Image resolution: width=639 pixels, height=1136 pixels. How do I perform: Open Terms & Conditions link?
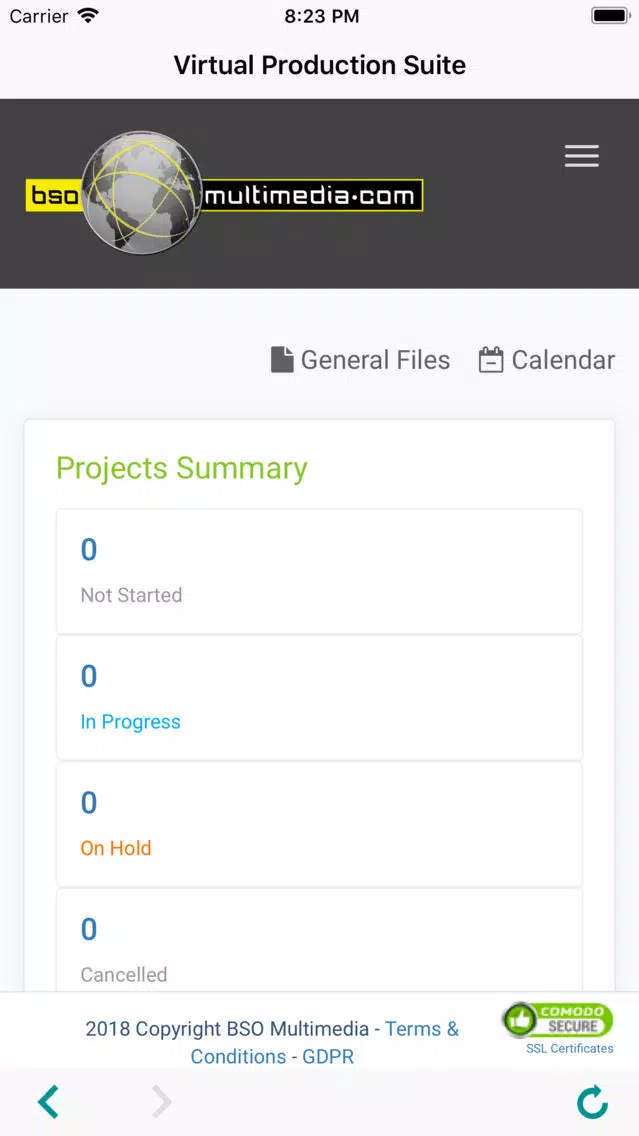click(325, 1043)
